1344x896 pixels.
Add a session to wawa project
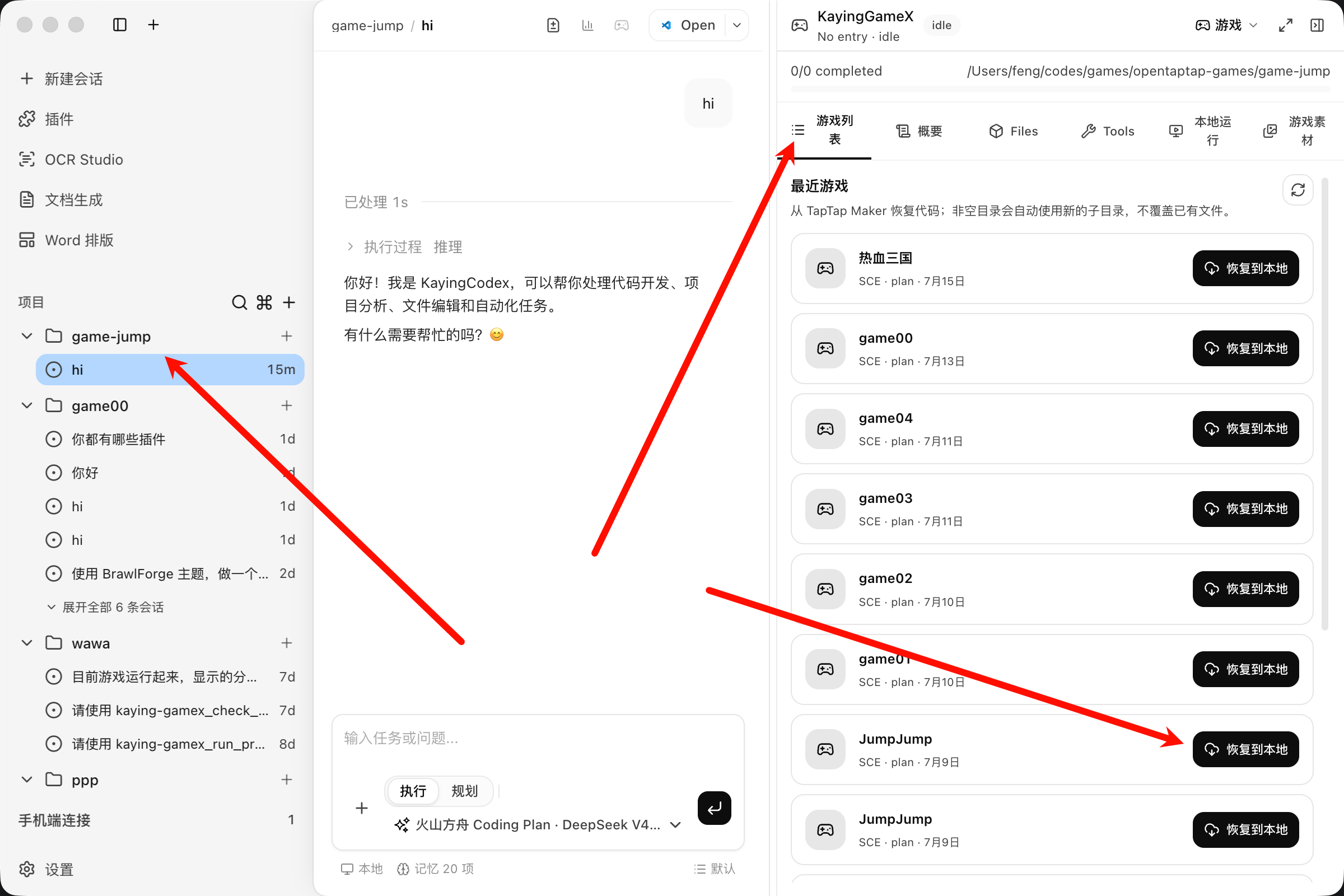click(x=287, y=643)
